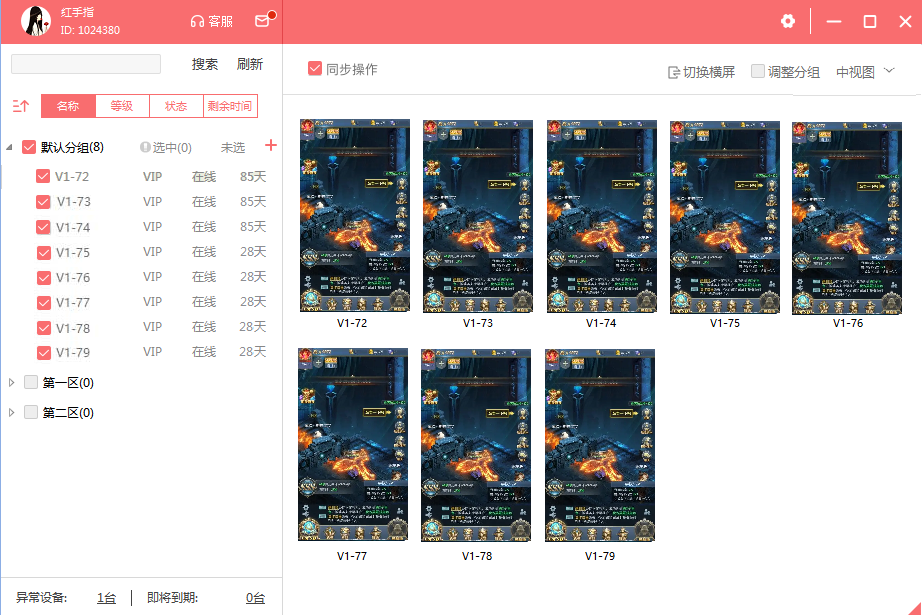Sort devices by 等级 tab
The image size is (924, 615).
[122, 106]
